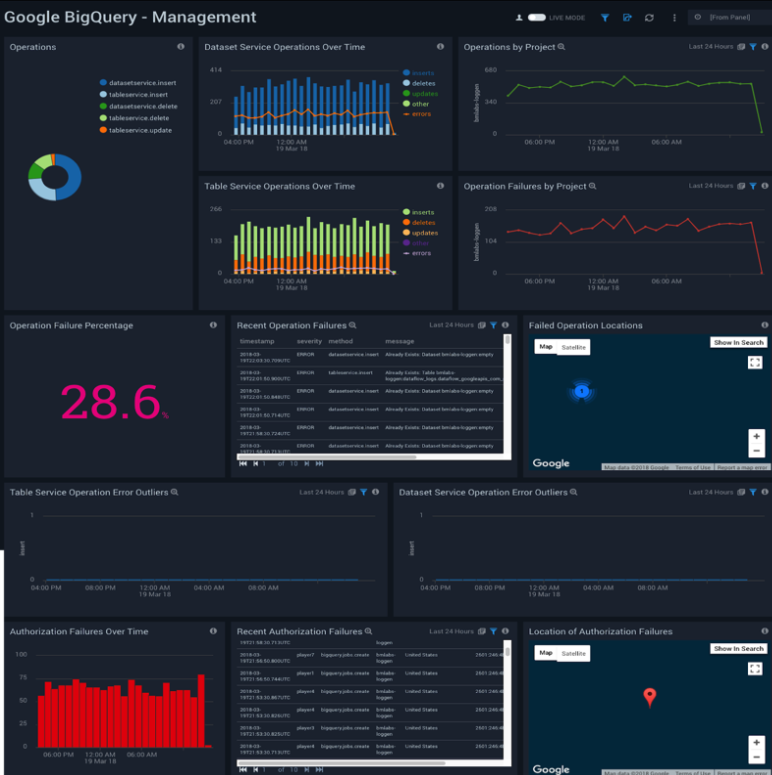Toggle tableservice.insert legend entry in Operations
772x775 pixels.
[134, 94]
